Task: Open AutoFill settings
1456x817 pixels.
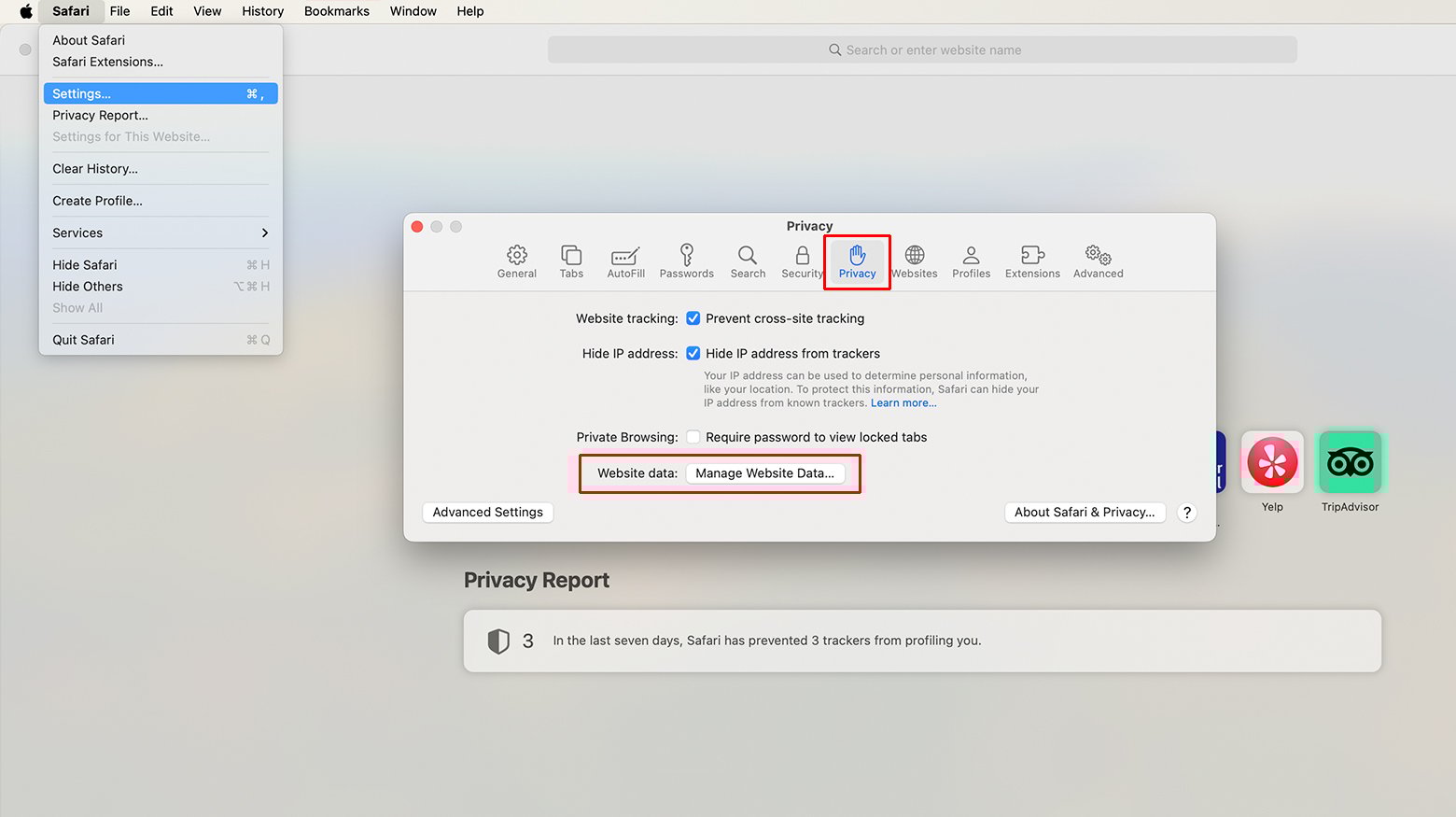Action: [x=625, y=261]
